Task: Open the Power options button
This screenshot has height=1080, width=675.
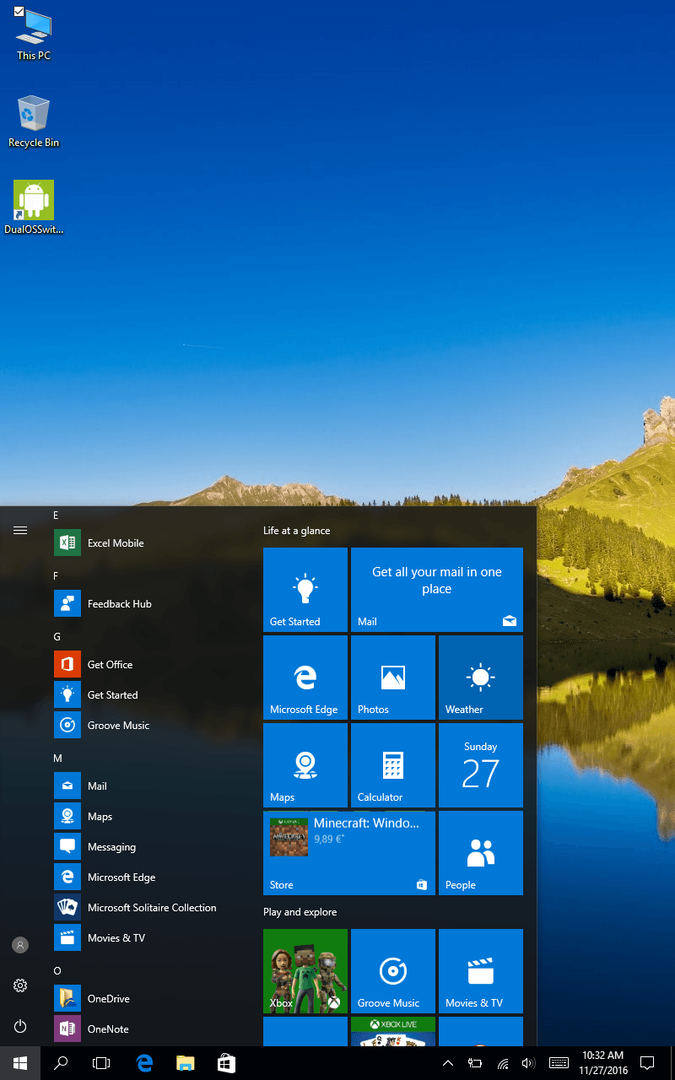Action: tap(20, 1026)
